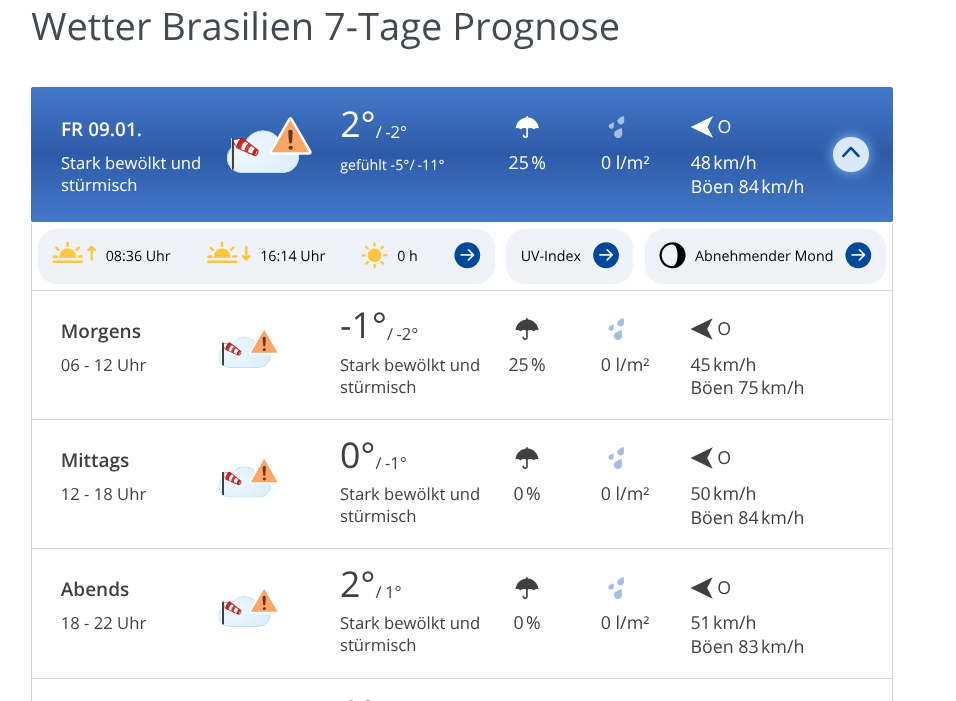The width and height of the screenshot is (956, 701).
Task: Click the waning moon phase icon
Action: [672, 256]
